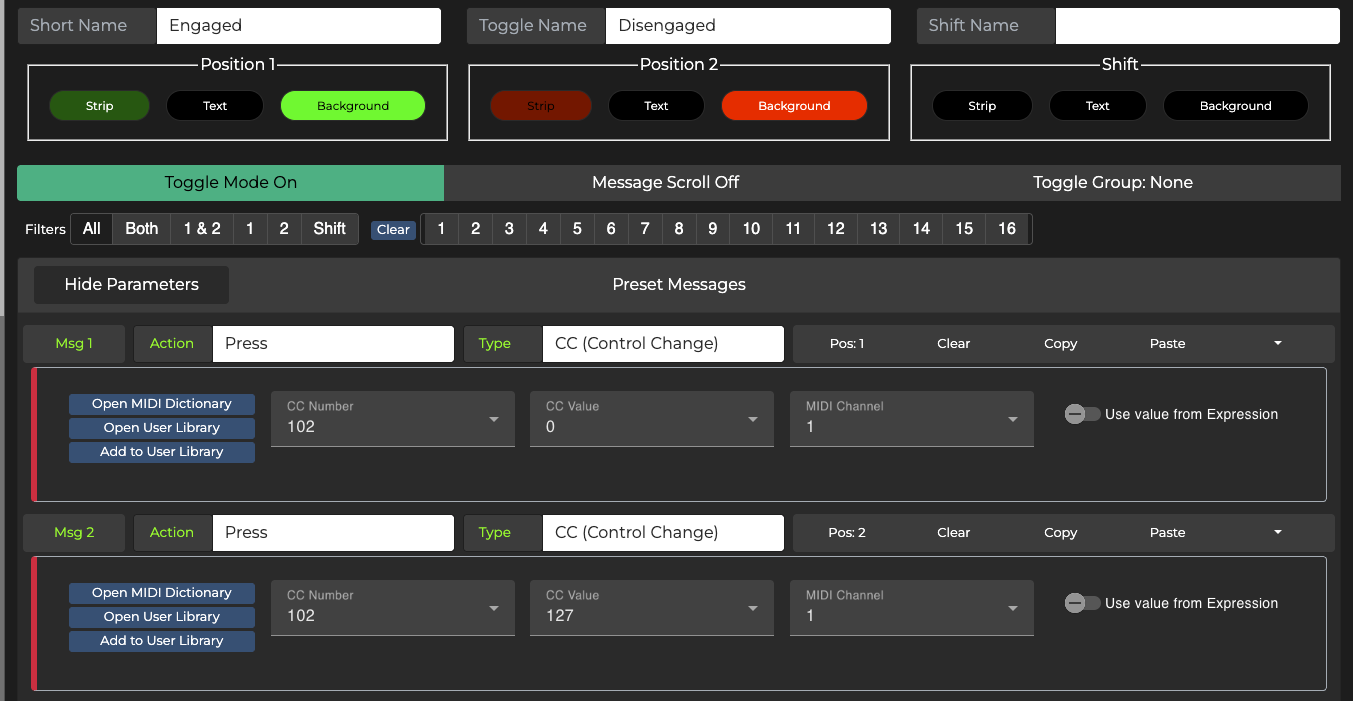Open Msg 1 CC Number dropdown
Viewport: 1353px width, 701px height.
coord(393,419)
